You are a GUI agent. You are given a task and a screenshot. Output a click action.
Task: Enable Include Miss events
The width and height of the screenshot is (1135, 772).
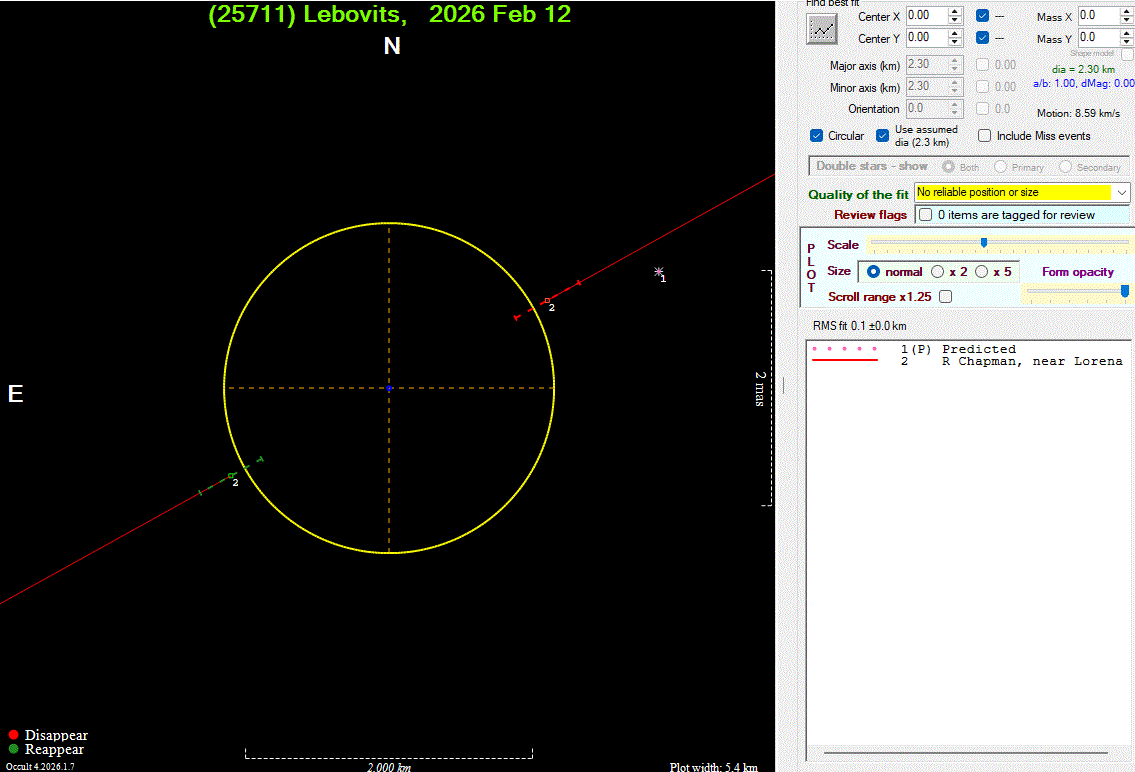[985, 136]
